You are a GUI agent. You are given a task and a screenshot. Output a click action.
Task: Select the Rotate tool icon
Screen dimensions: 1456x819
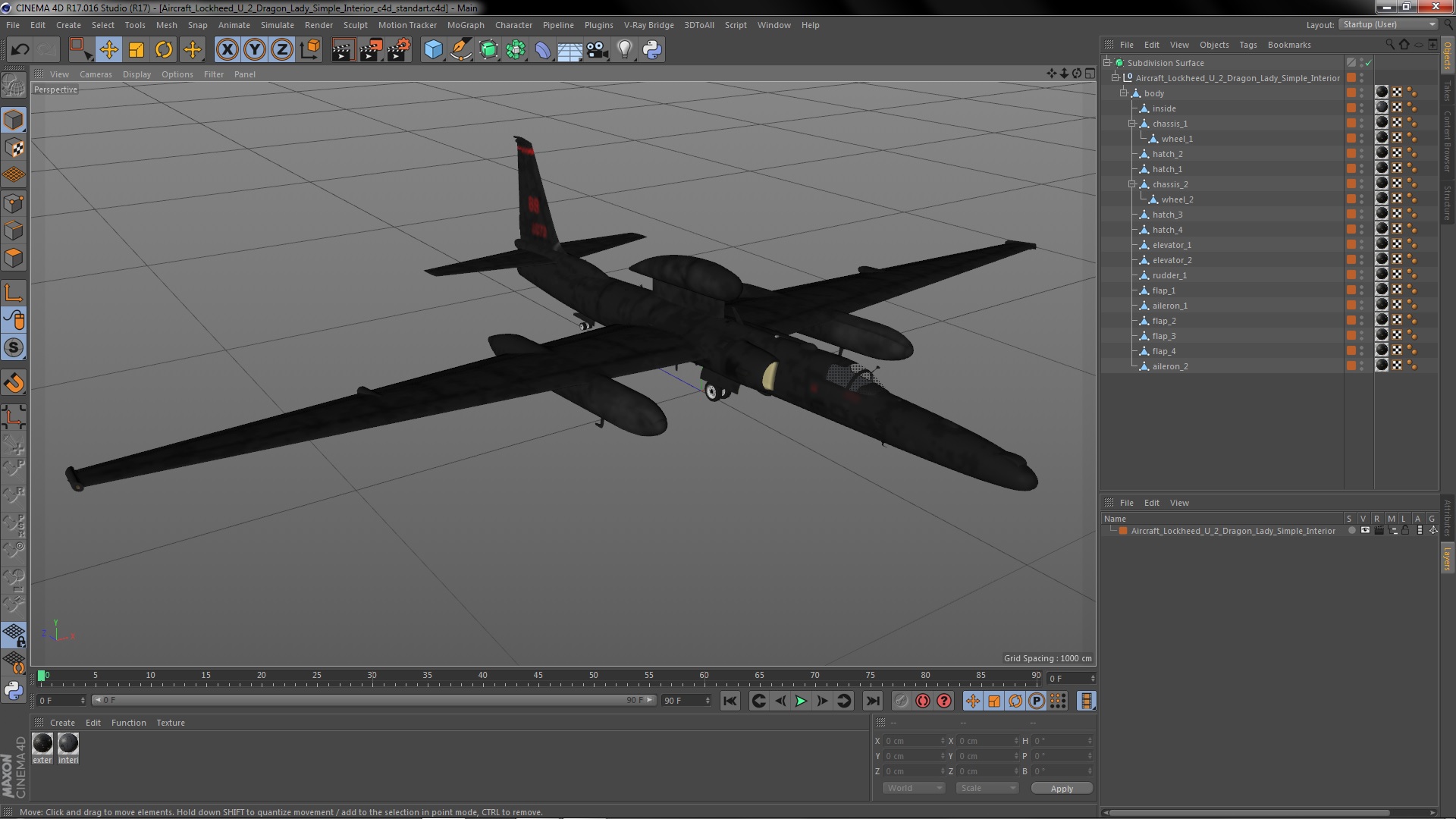click(x=164, y=50)
